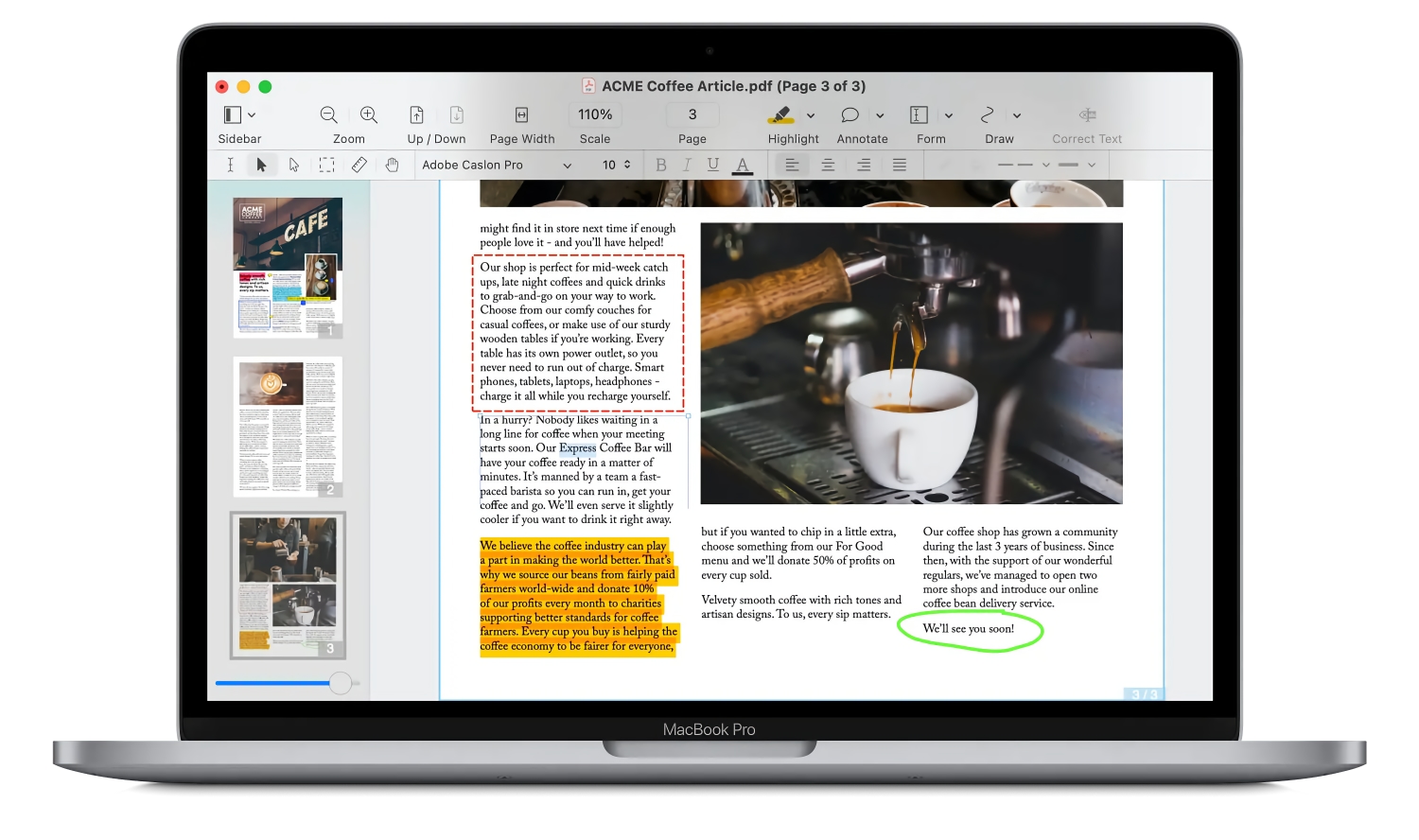
Task: Select the Annotate speech bubble tool
Action: [850, 114]
